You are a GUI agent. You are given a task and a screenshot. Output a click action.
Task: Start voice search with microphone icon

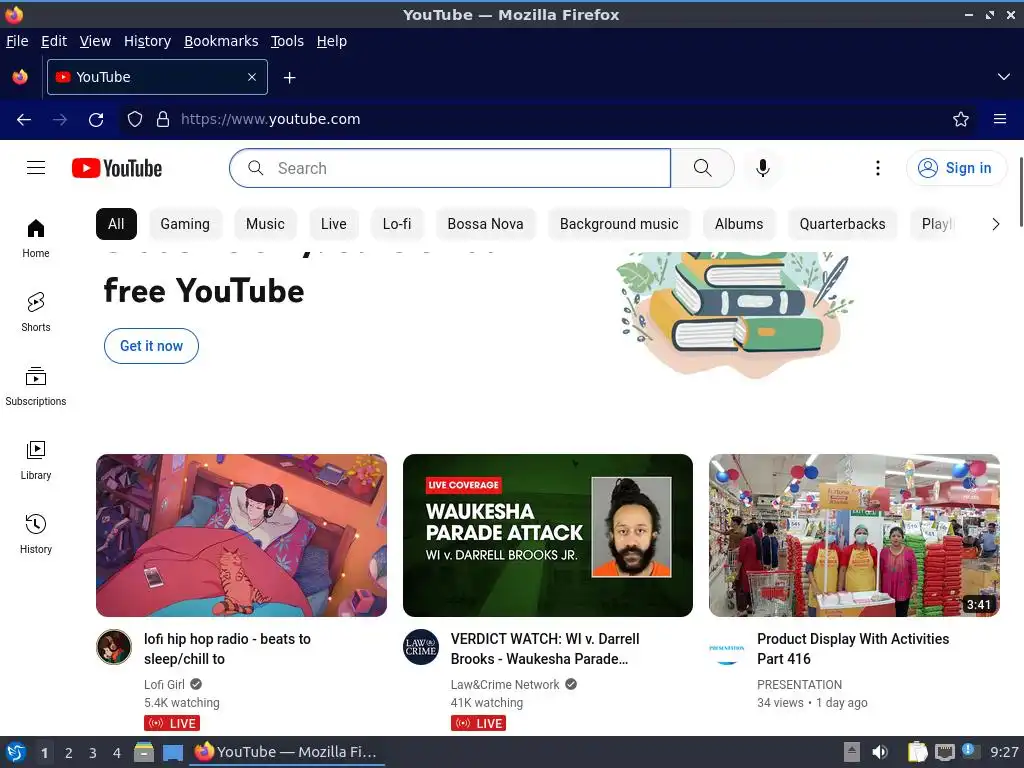coord(762,168)
